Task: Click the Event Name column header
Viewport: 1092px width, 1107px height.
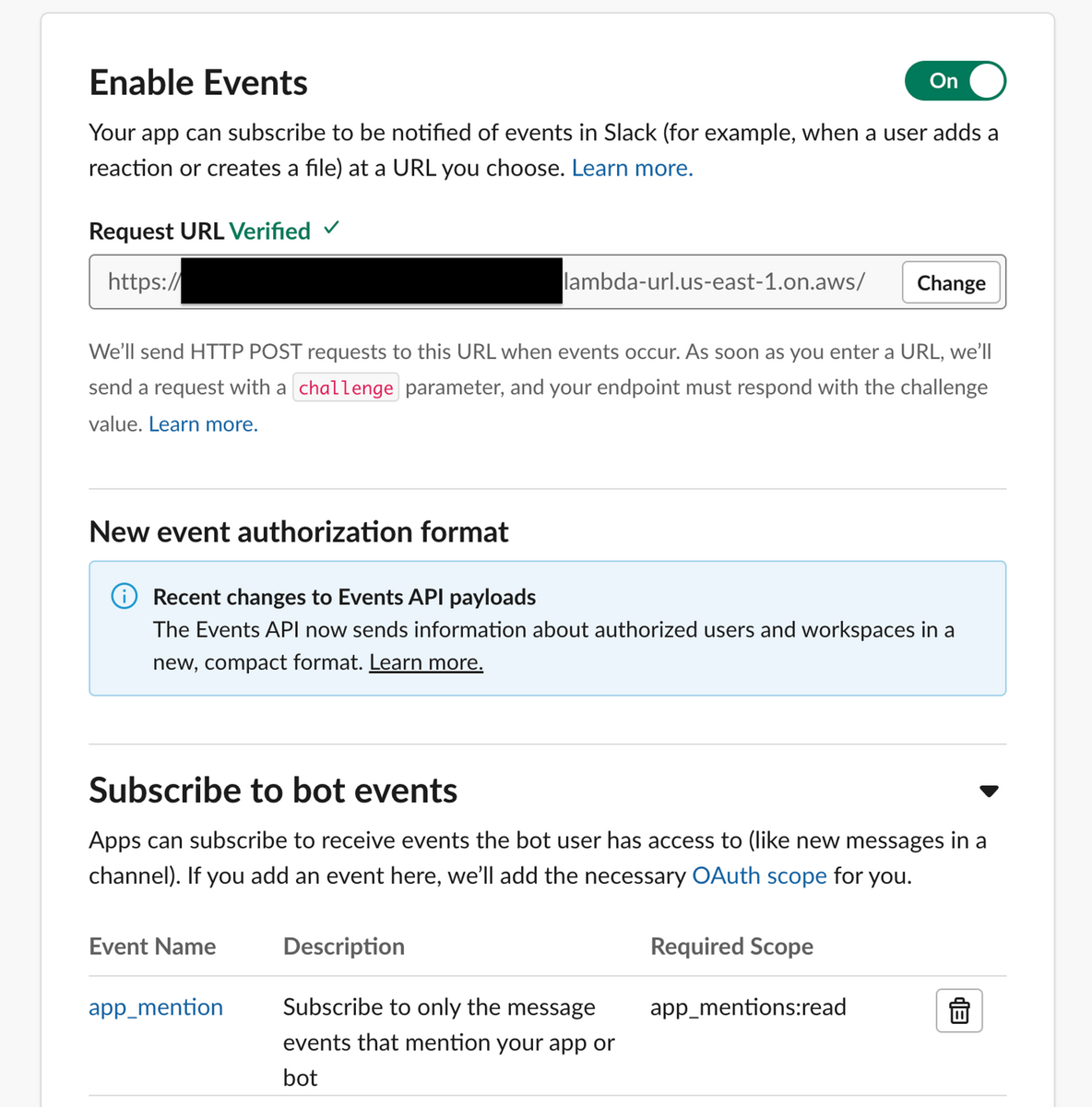Action: point(152,946)
